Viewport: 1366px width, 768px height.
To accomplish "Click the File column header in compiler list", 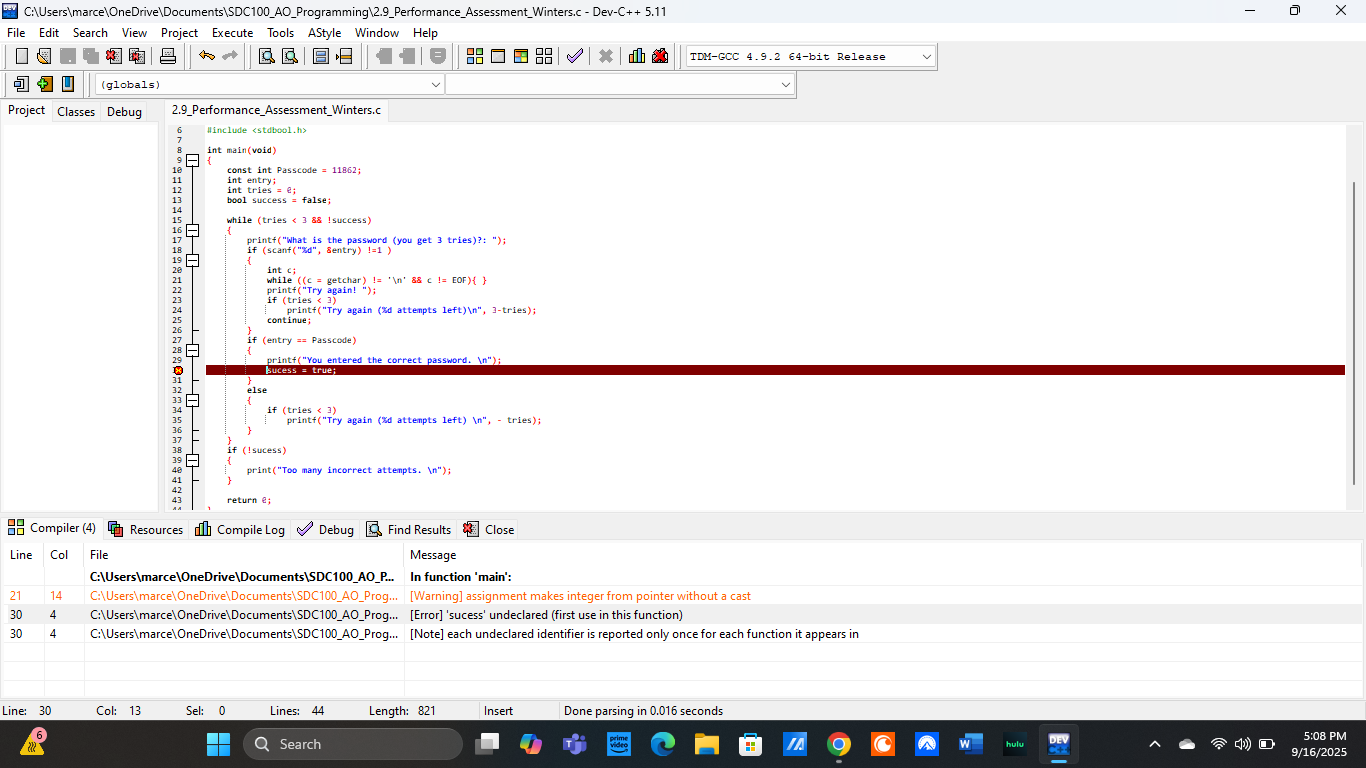I will pos(244,555).
